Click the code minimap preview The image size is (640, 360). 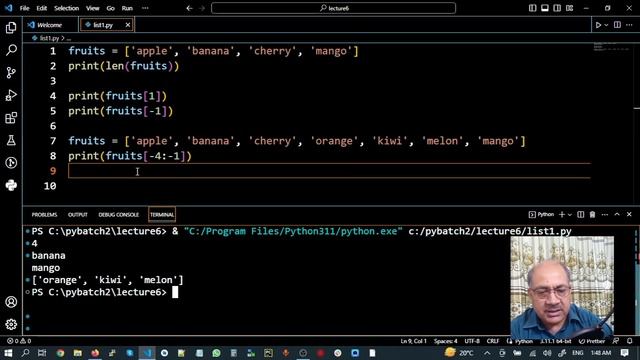click(x=611, y=47)
